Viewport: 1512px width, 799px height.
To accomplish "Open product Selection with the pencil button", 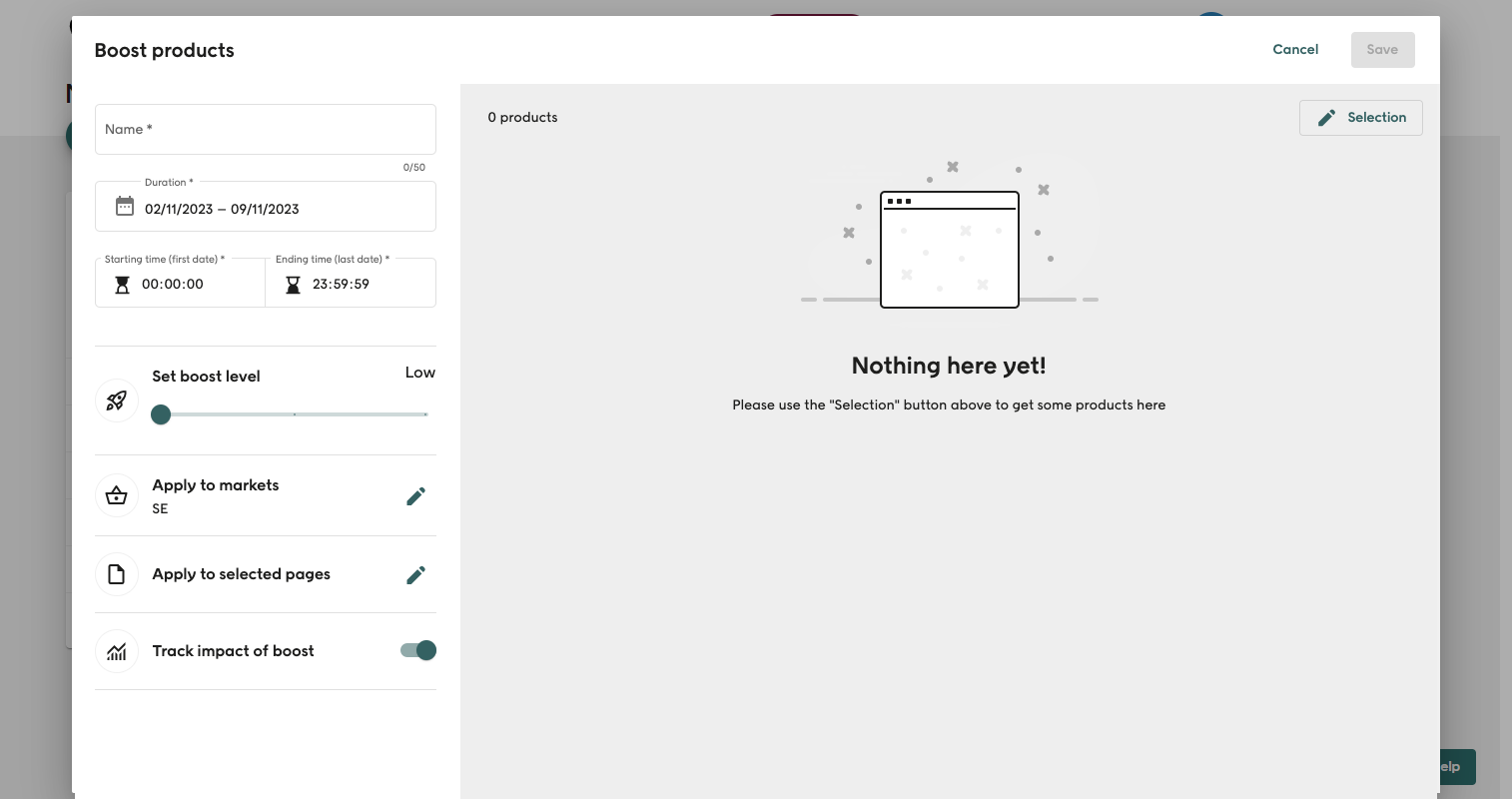I will 1360,118.
